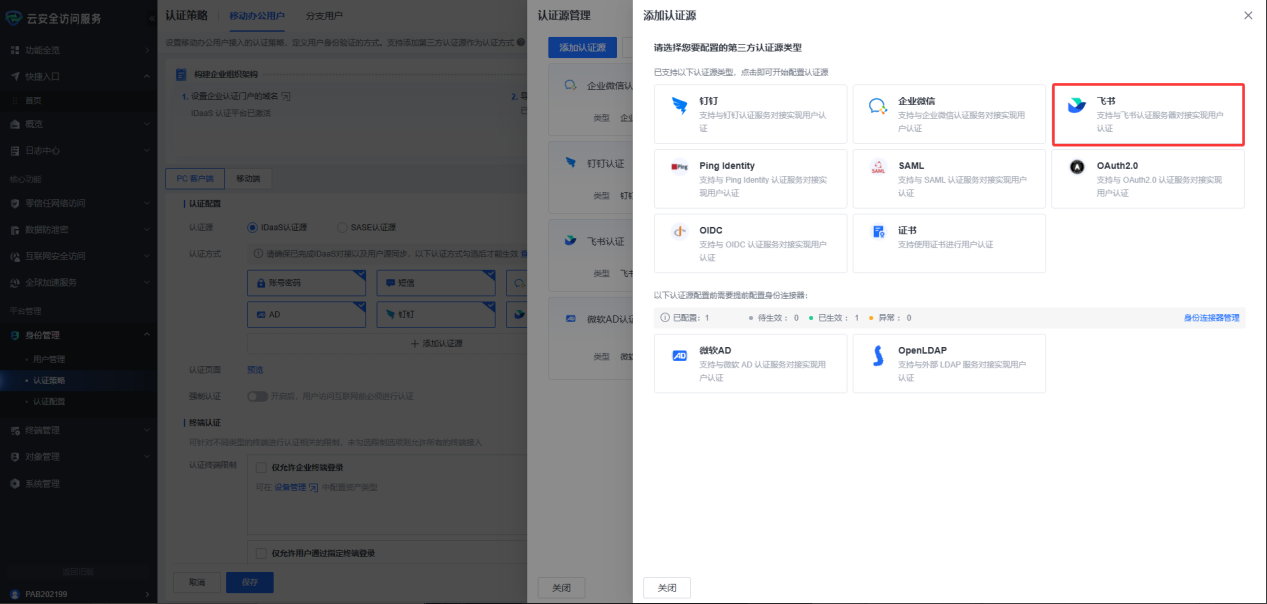The width and height of the screenshot is (1267, 604).
Task: Choose the SAML authentication source icon
Action: pos(878,167)
